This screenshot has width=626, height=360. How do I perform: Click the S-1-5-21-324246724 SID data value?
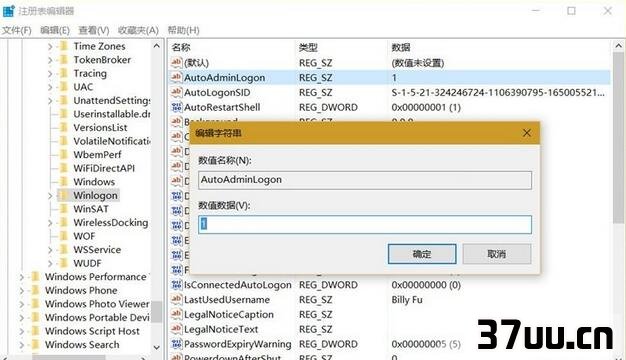pyautogui.click(x=498, y=93)
